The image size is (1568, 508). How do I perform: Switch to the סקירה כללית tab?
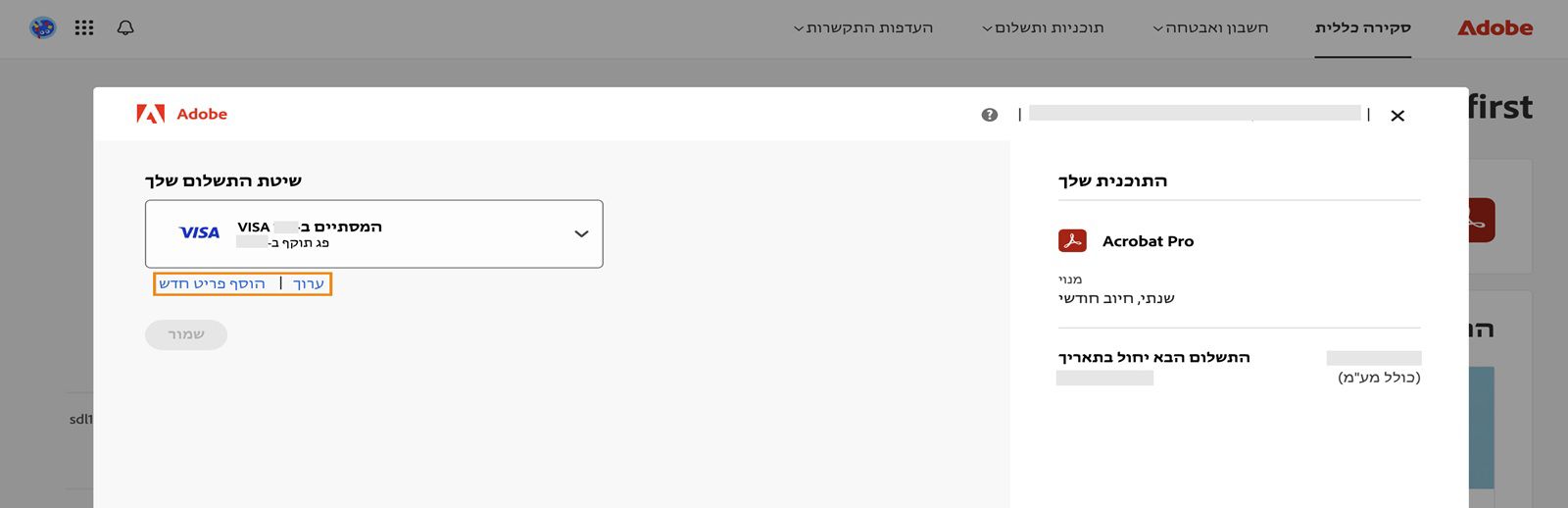click(1362, 27)
